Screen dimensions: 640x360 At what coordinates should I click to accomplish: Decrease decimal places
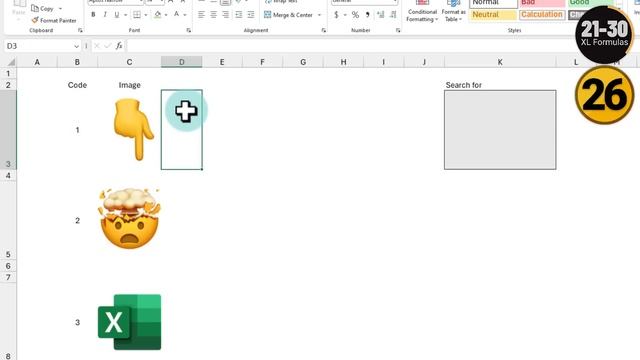pos(393,15)
